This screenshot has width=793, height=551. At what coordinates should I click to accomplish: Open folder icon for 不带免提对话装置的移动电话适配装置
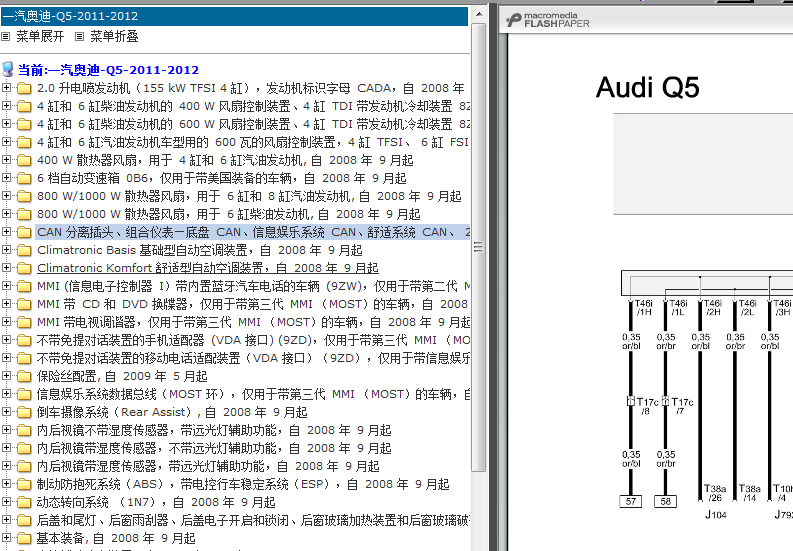[x=24, y=358]
